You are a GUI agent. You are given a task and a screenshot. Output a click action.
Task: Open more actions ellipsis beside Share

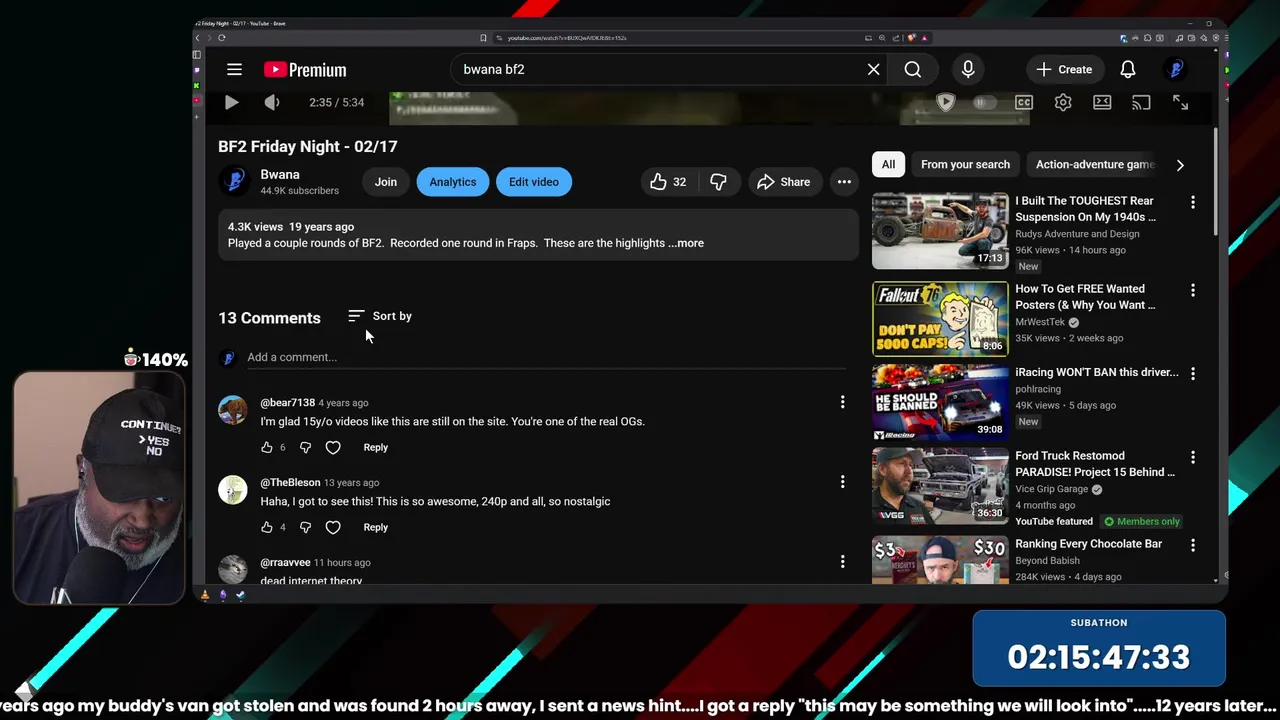(x=844, y=182)
